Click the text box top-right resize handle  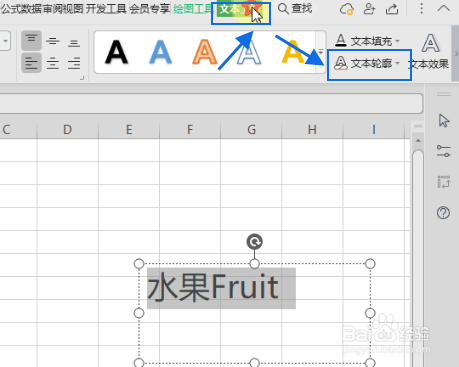click(370, 264)
